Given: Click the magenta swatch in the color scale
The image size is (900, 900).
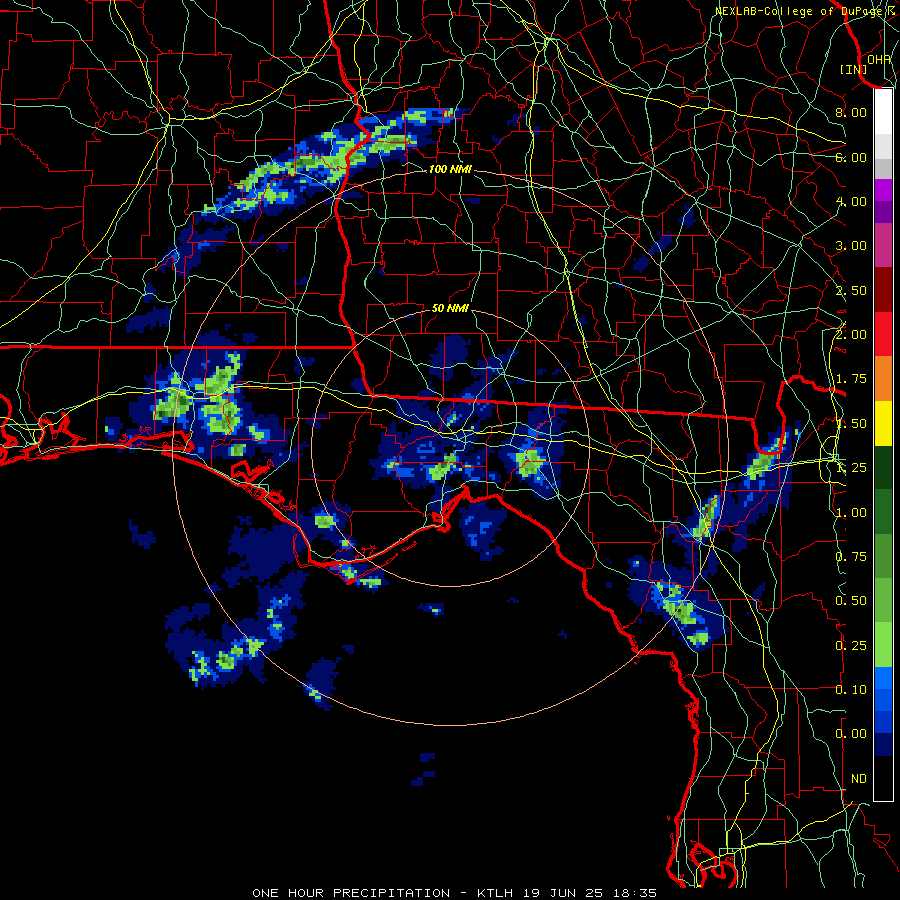Looking at the screenshot, I should (x=883, y=190).
